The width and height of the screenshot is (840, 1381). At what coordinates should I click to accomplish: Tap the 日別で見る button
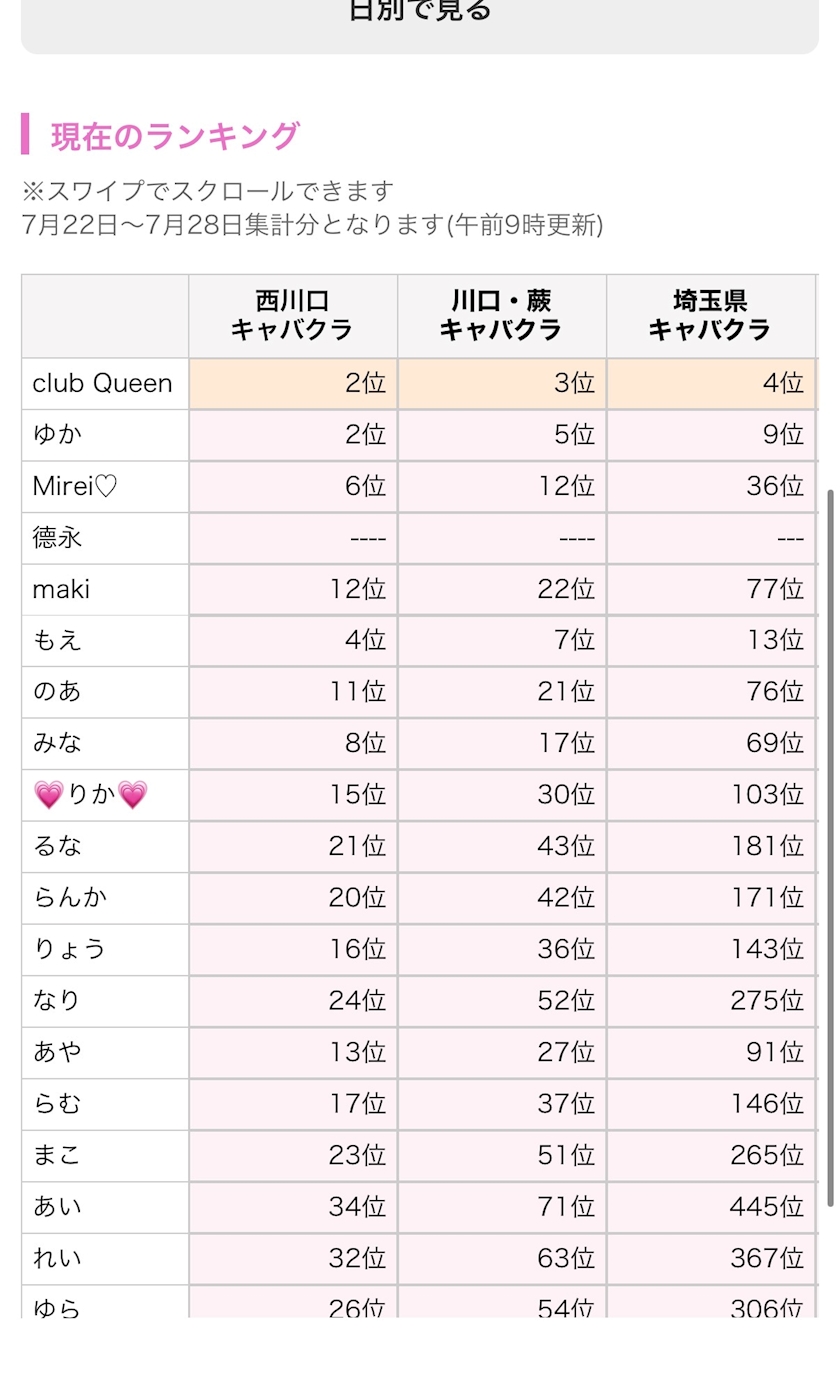coord(420,22)
